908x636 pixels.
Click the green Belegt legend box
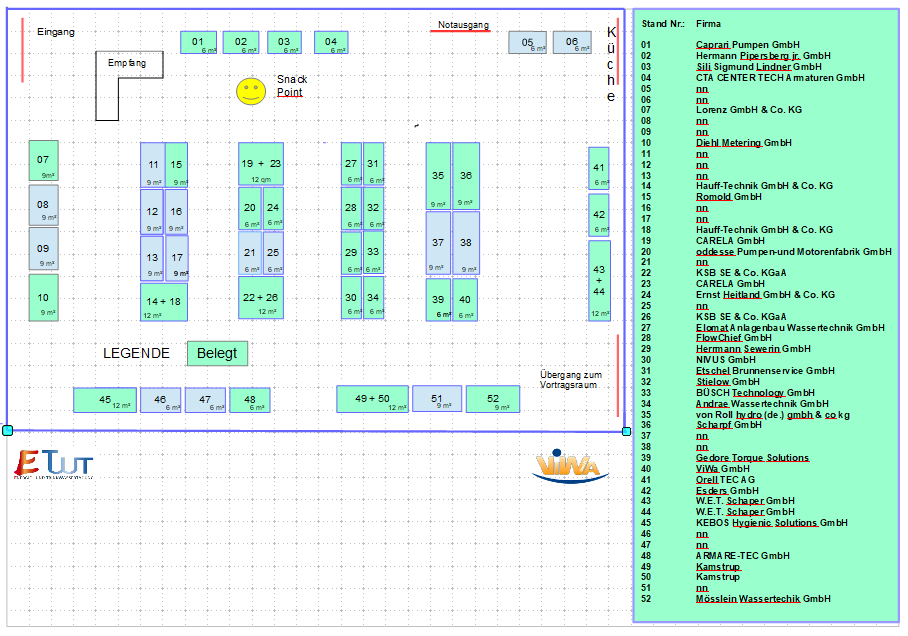(x=217, y=353)
